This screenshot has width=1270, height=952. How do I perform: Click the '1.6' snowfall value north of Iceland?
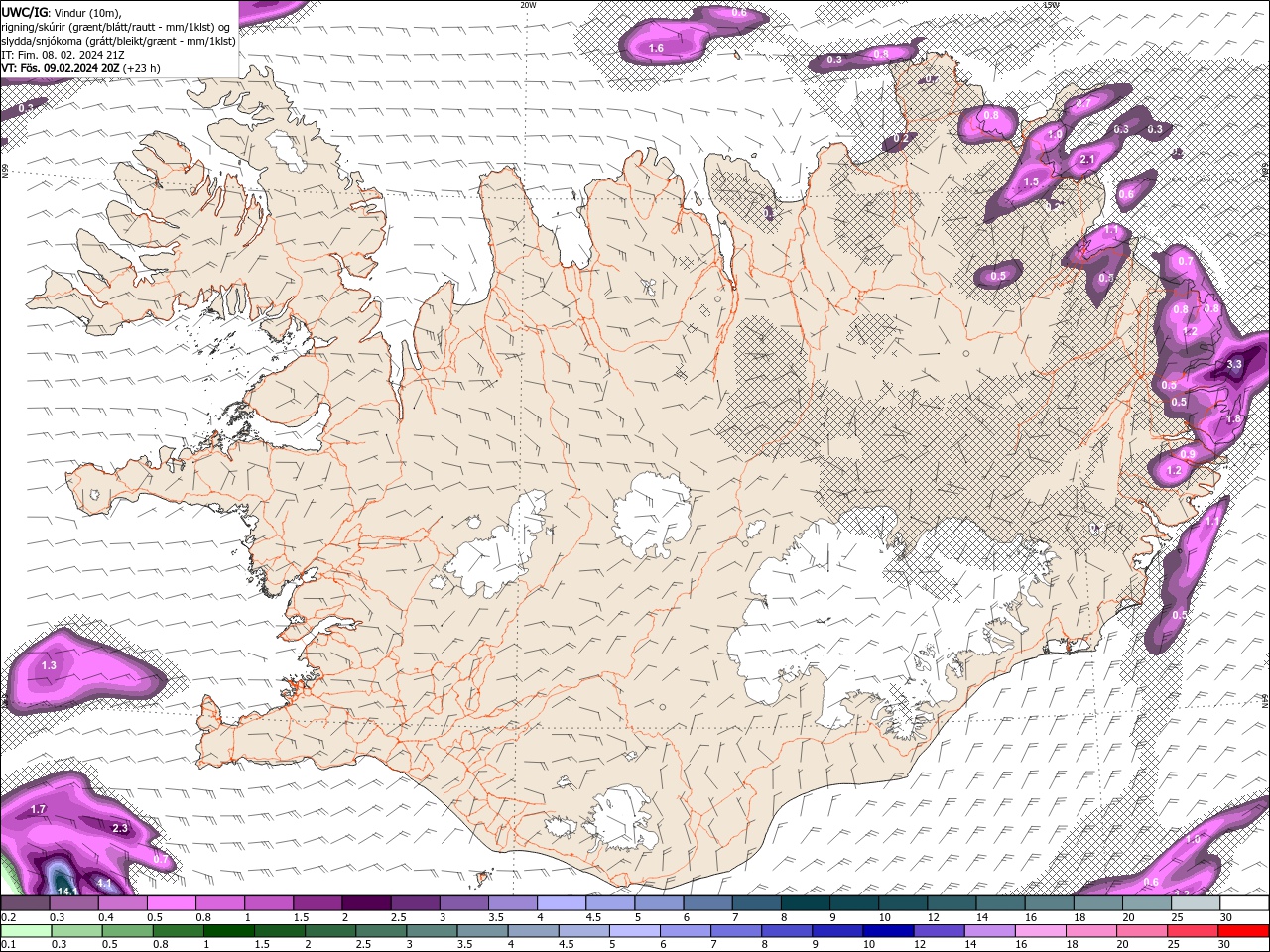coord(656,48)
